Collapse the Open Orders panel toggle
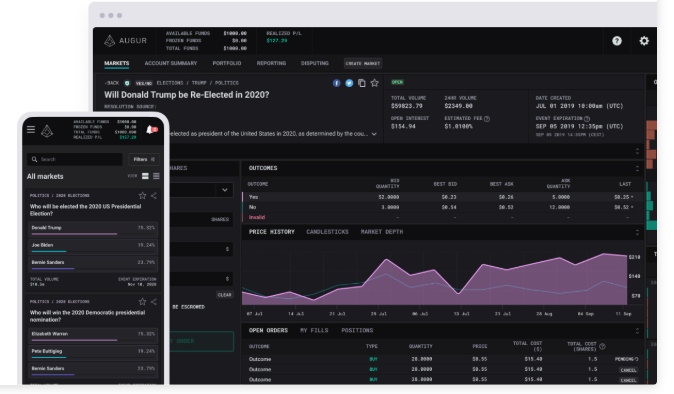 click(637, 331)
